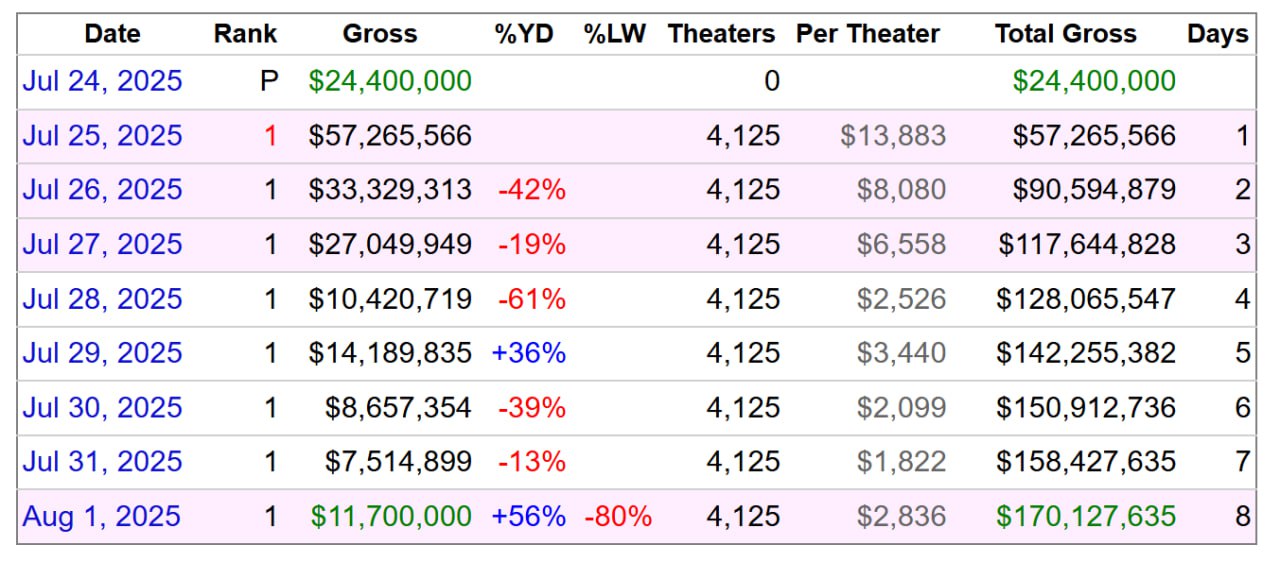Open the Jul 25, 2025 date link
Screen dimensions: 1280x562
tap(102, 135)
